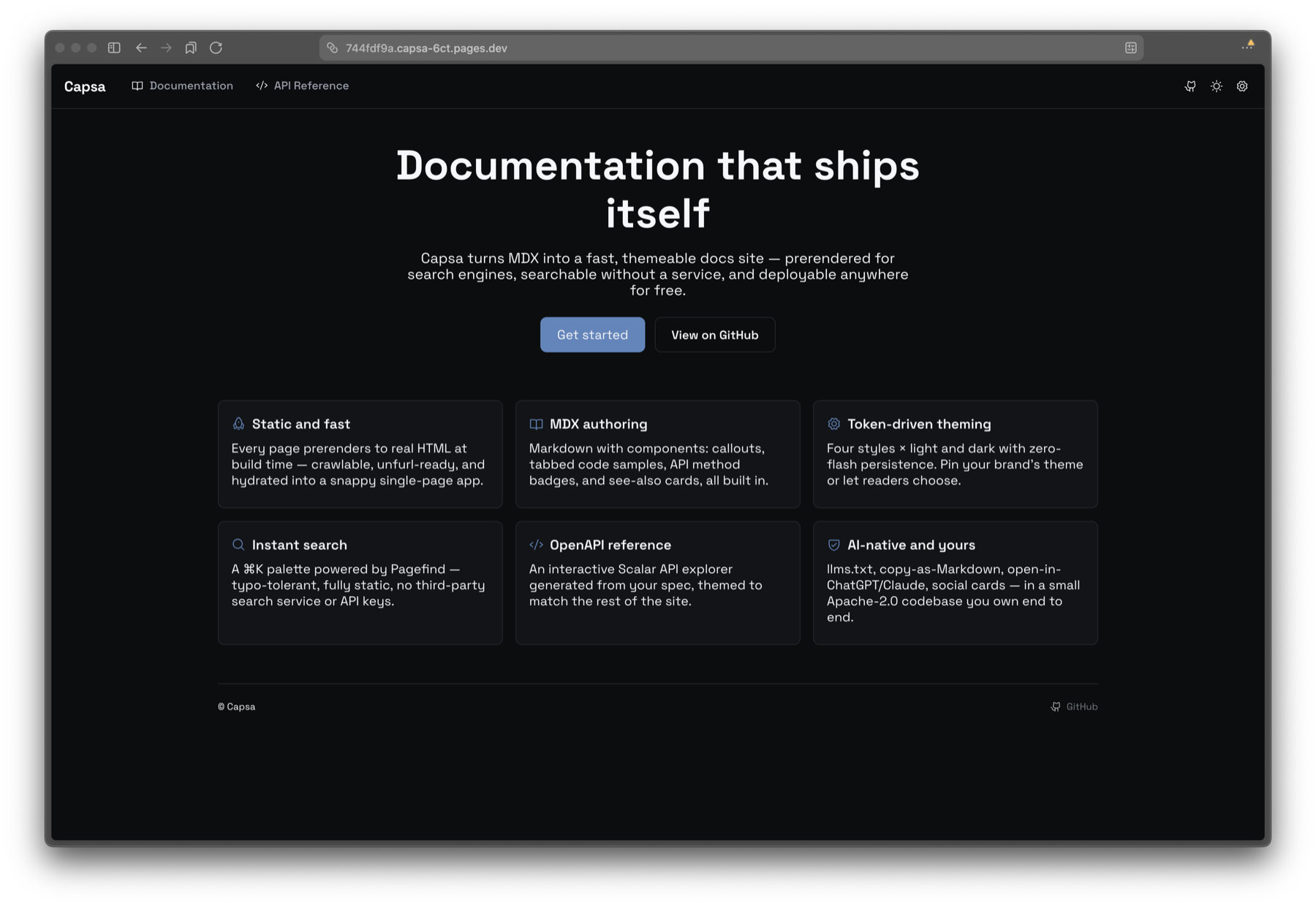Screen dimensions: 1316x906
Task: Reload the page with the refresh icon
Action: pos(216,48)
